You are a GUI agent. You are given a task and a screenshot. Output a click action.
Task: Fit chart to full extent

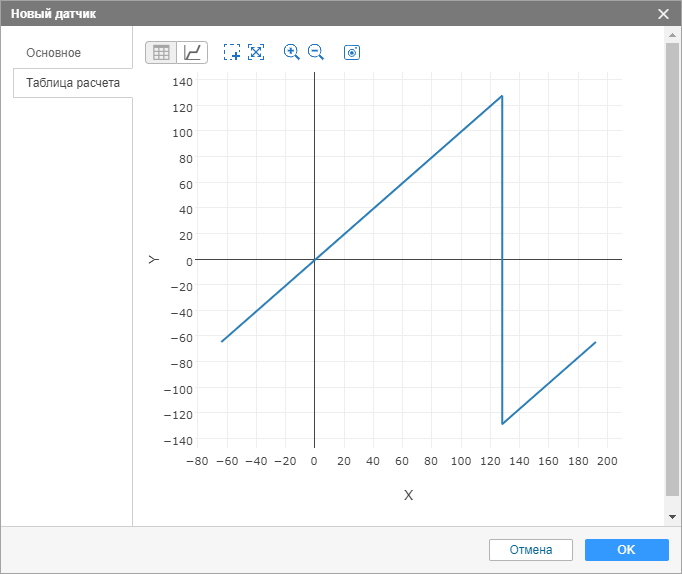[x=256, y=52]
